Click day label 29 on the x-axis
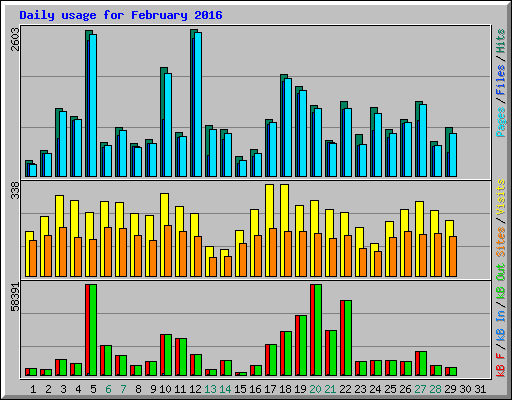512x400 pixels. pos(450,389)
